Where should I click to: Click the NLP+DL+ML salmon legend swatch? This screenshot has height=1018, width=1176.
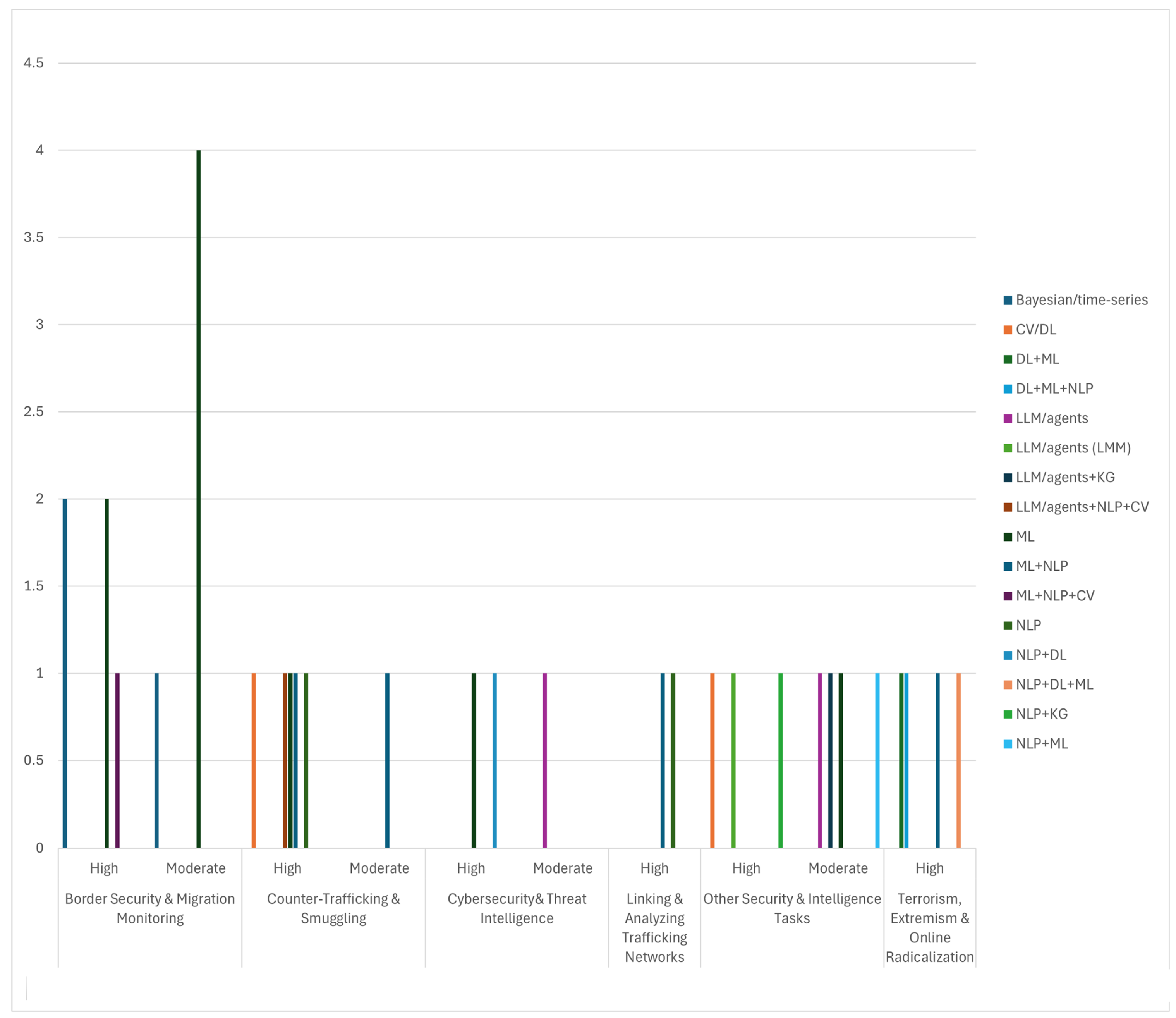click(x=1007, y=685)
